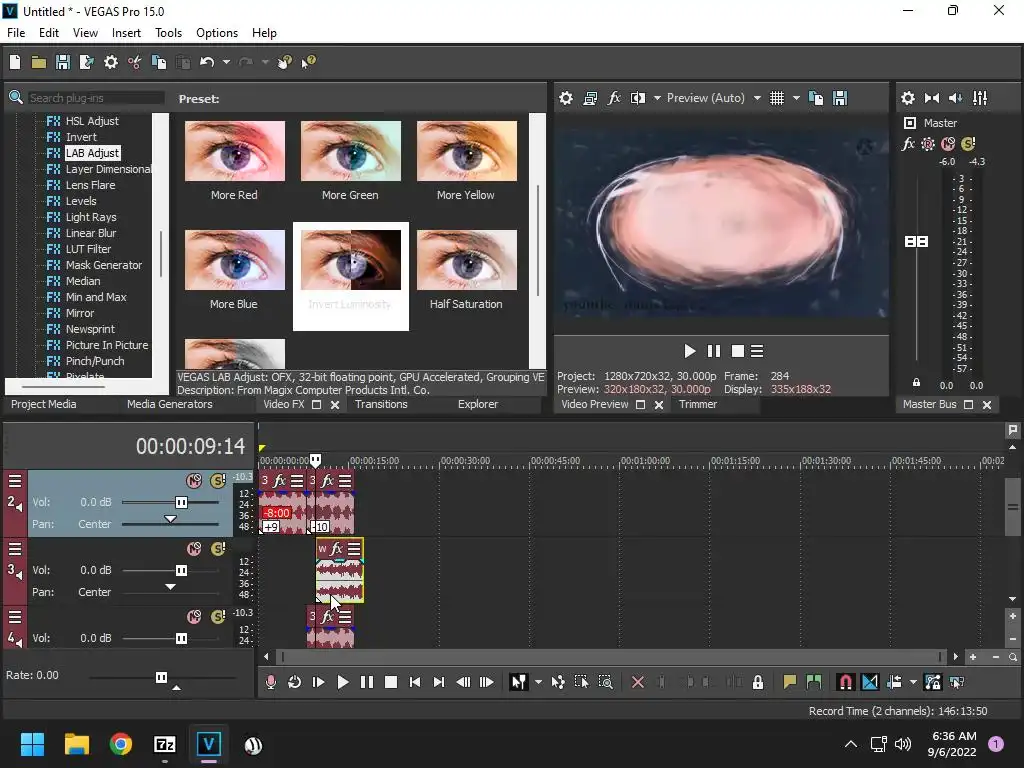Open the File menu
The image size is (1024, 768).
click(16, 33)
